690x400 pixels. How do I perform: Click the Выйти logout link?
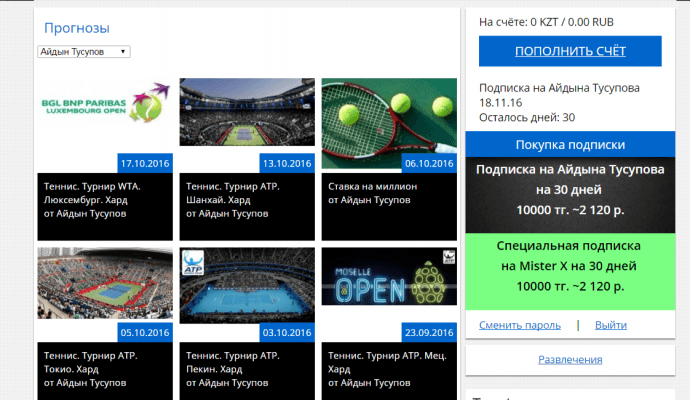[611, 325]
